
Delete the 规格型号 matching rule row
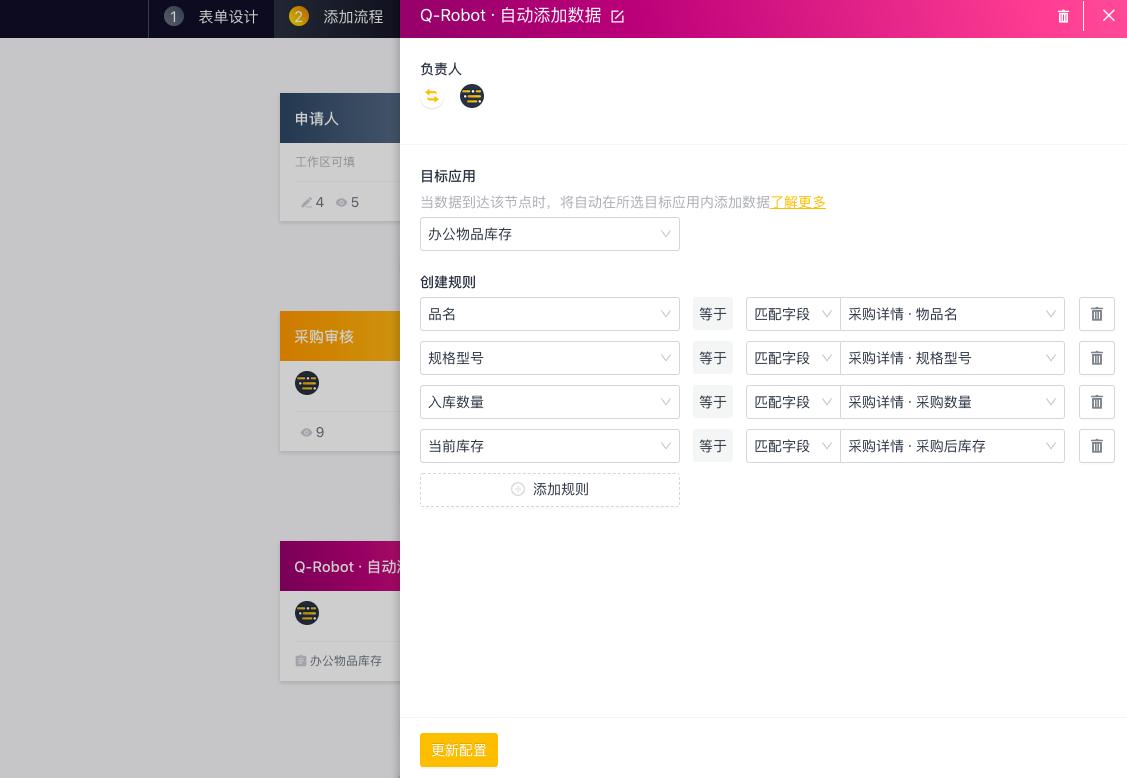(1096, 358)
